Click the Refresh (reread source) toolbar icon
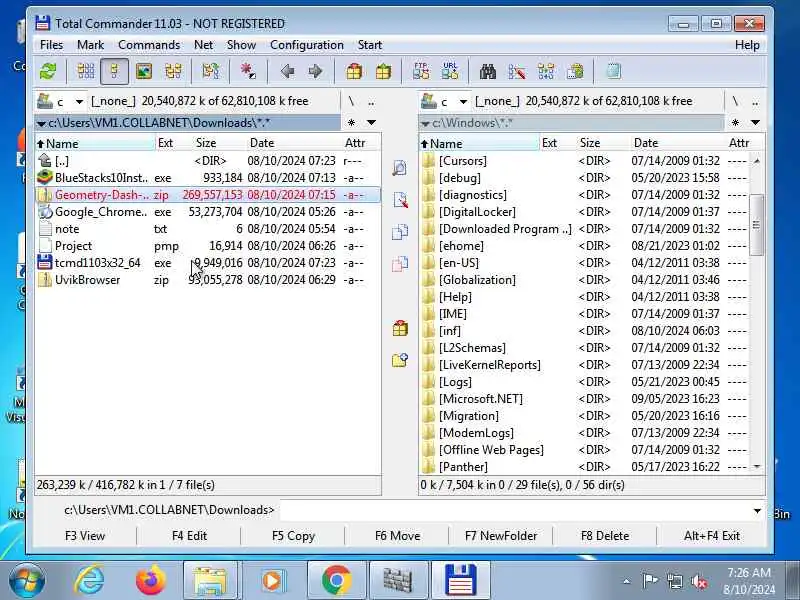Image resolution: width=800 pixels, height=600 pixels. click(x=48, y=71)
